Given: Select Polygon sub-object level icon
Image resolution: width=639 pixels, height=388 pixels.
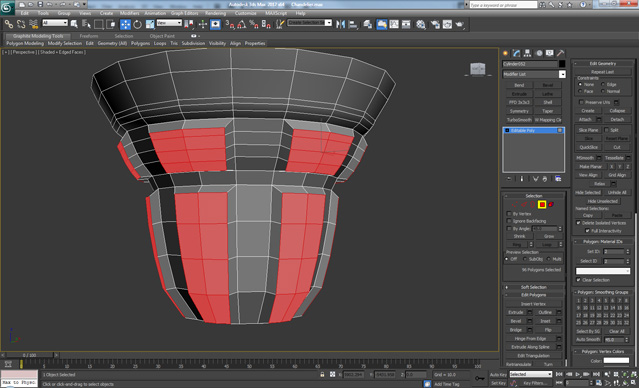Looking at the screenshot, I should (542, 205).
